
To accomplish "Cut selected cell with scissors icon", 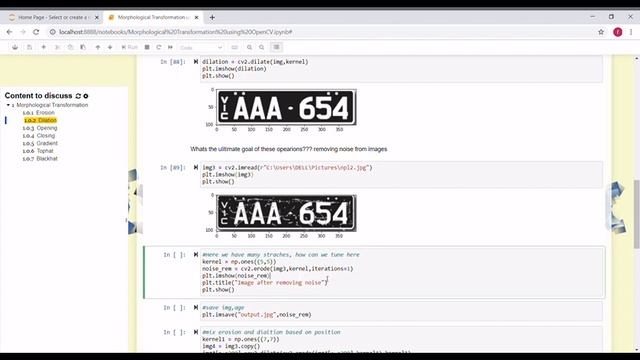I will (57, 47).
